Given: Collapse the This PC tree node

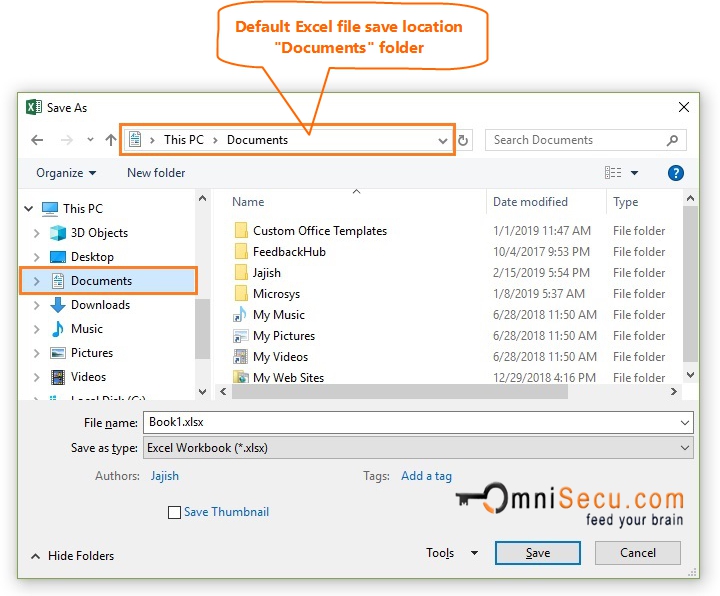Looking at the screenshot, I should click(28, 209).
